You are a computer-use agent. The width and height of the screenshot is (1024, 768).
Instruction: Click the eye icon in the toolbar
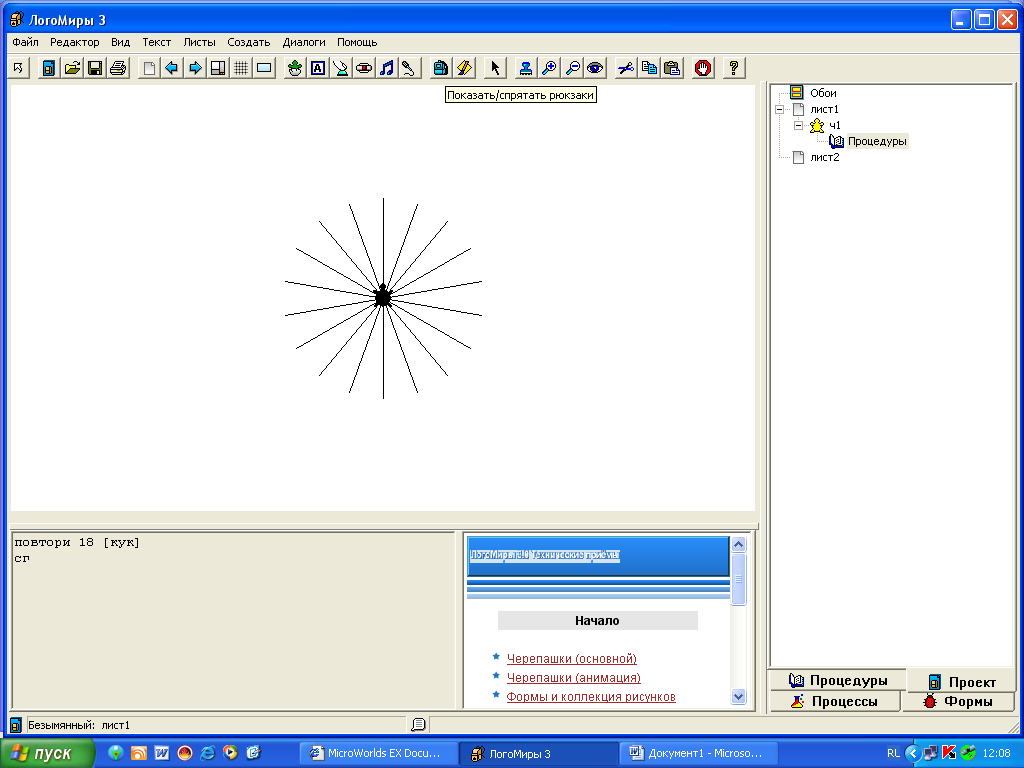595,68
